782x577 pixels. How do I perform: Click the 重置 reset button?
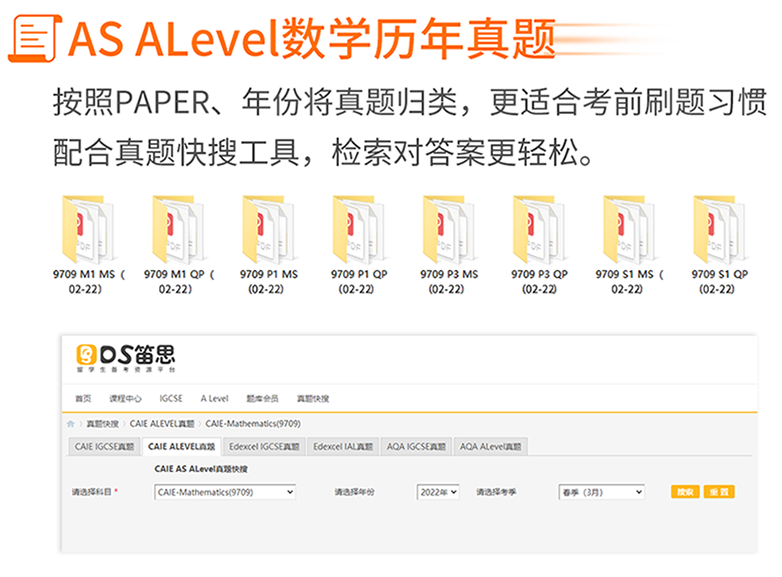719,492
